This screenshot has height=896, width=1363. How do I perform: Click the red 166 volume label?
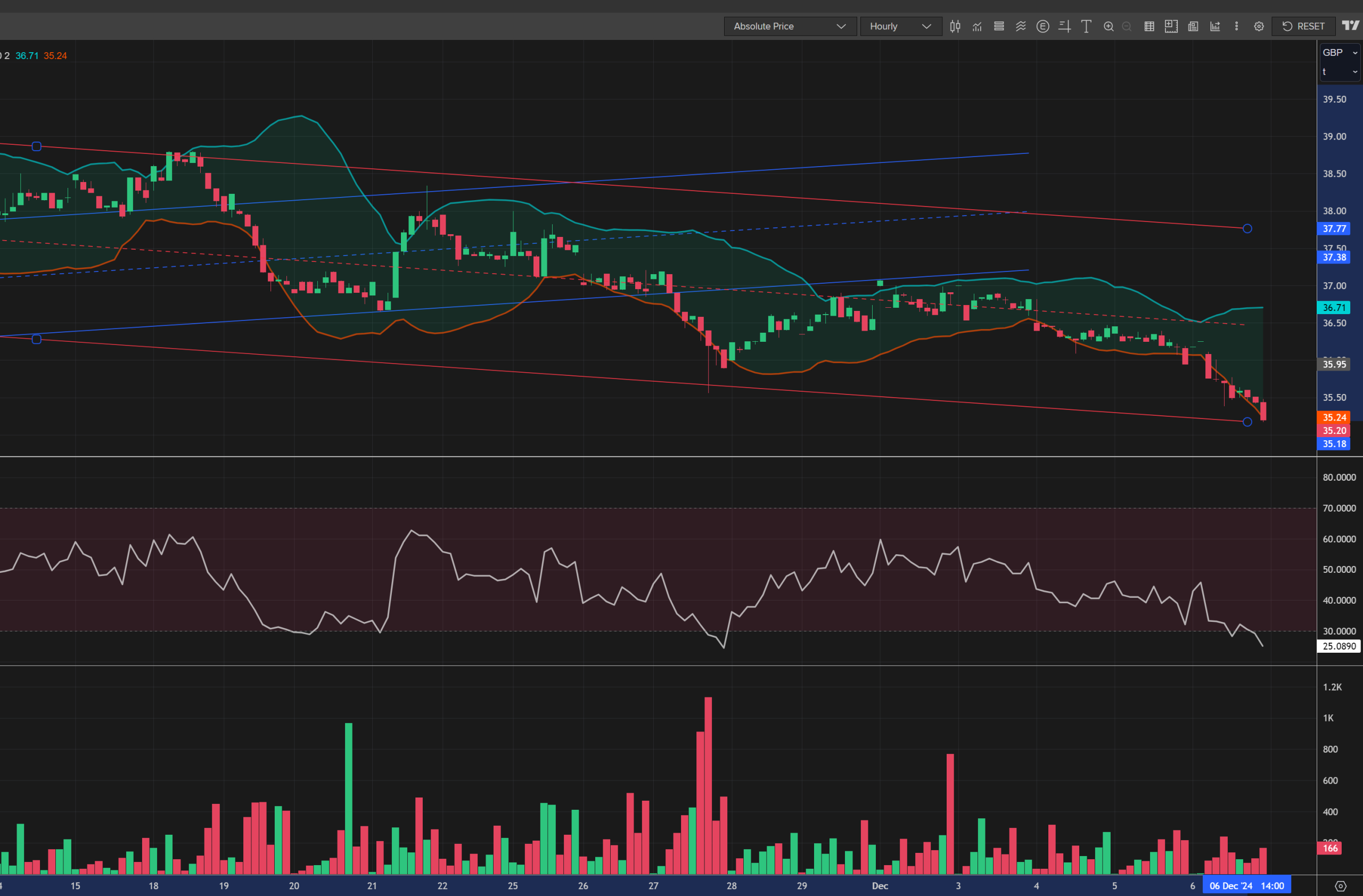click(x=1331, y=848)
